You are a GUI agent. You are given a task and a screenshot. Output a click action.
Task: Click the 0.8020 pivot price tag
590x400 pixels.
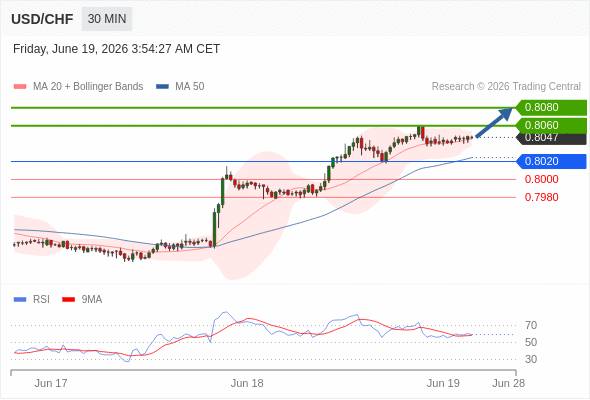coord(551,161)
